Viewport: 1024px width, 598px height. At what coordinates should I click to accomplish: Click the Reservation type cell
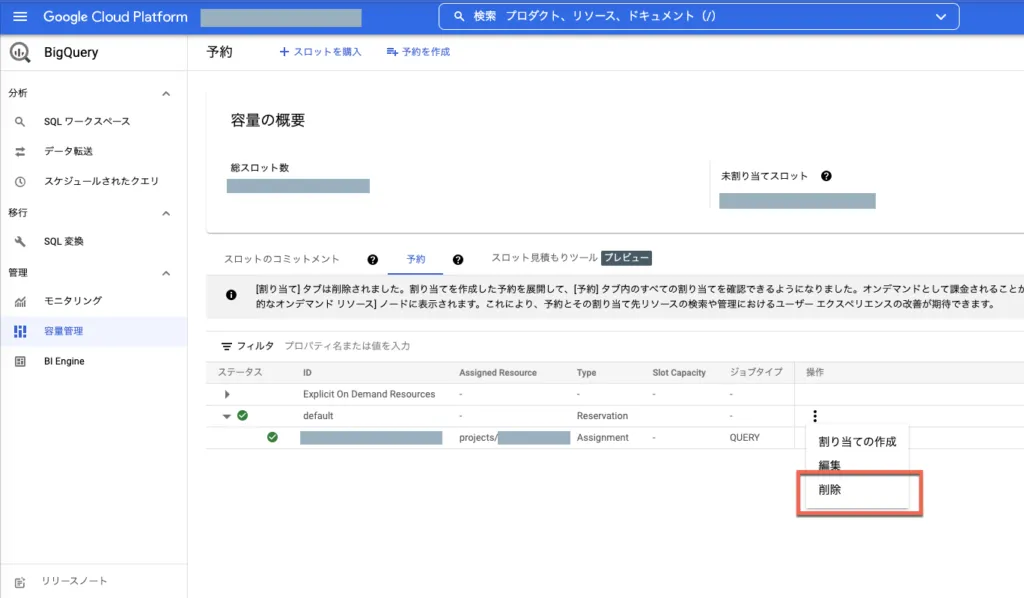click(602, 416)
